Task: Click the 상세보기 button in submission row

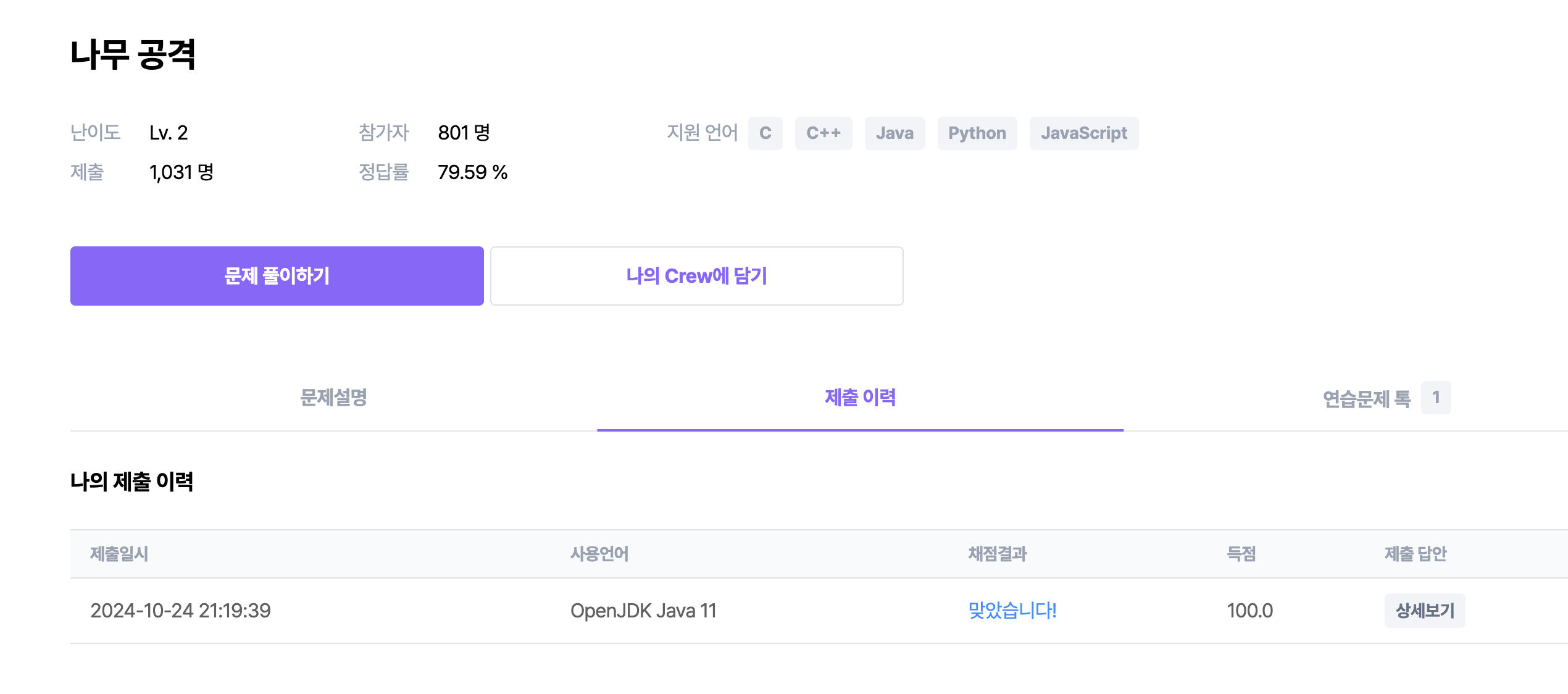Action: [x=1424, y=611]
